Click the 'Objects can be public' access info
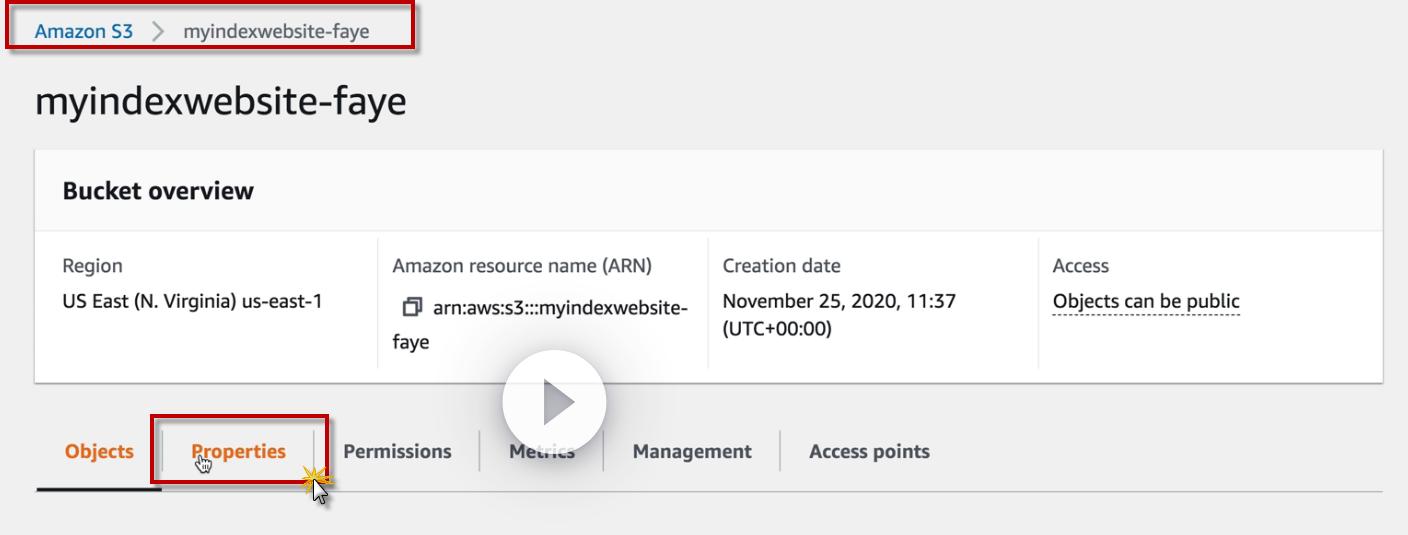Image resolution: width=1408 pixels, height=535 pixels. [1146, 301]
